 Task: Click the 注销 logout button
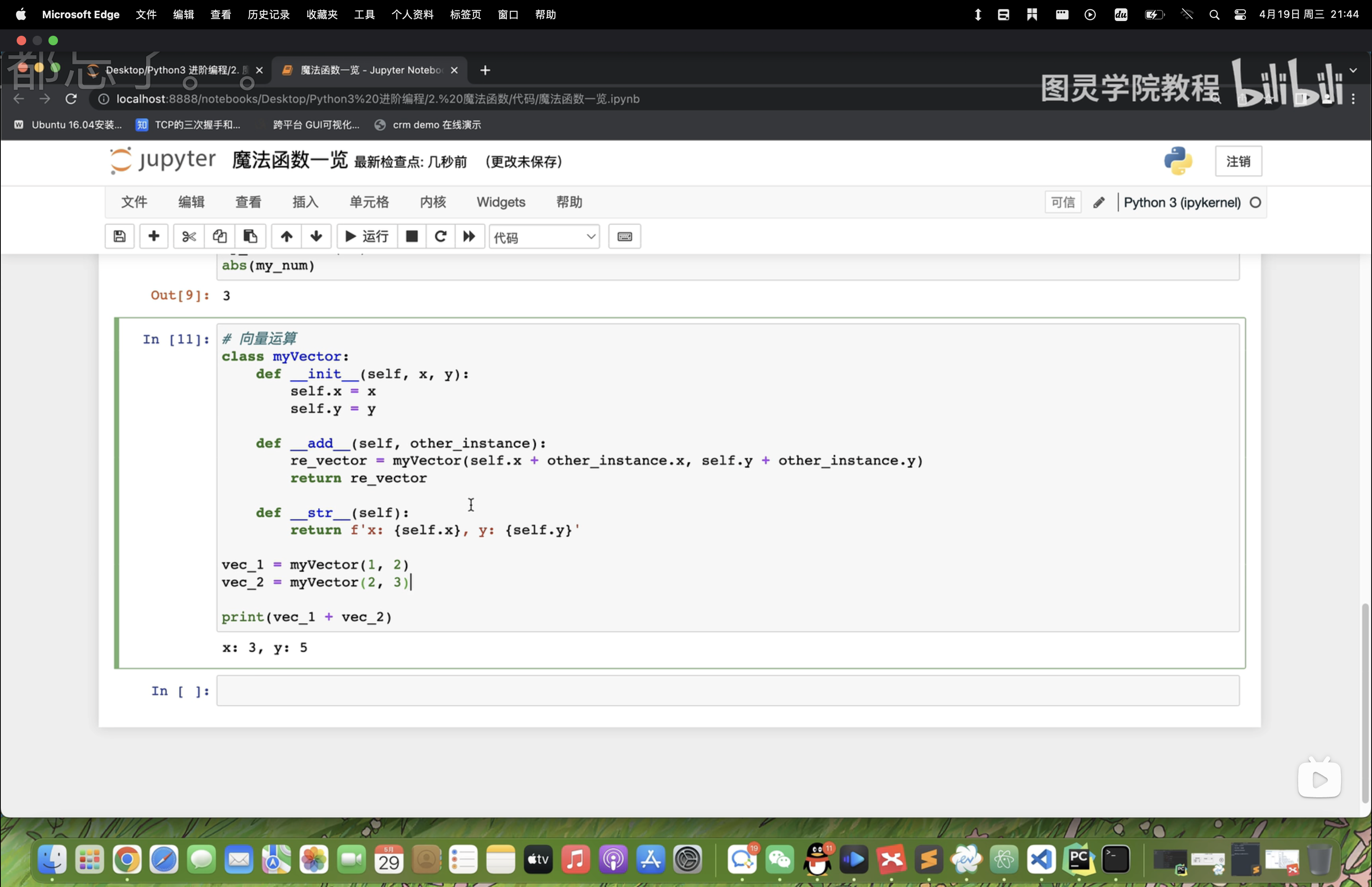[x=1239, y=161]
